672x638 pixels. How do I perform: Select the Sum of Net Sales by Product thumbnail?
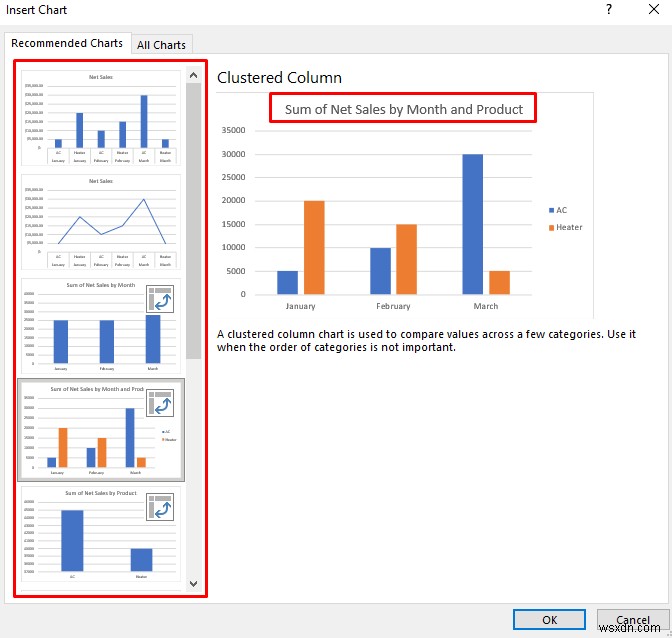[x=101, y=534]
